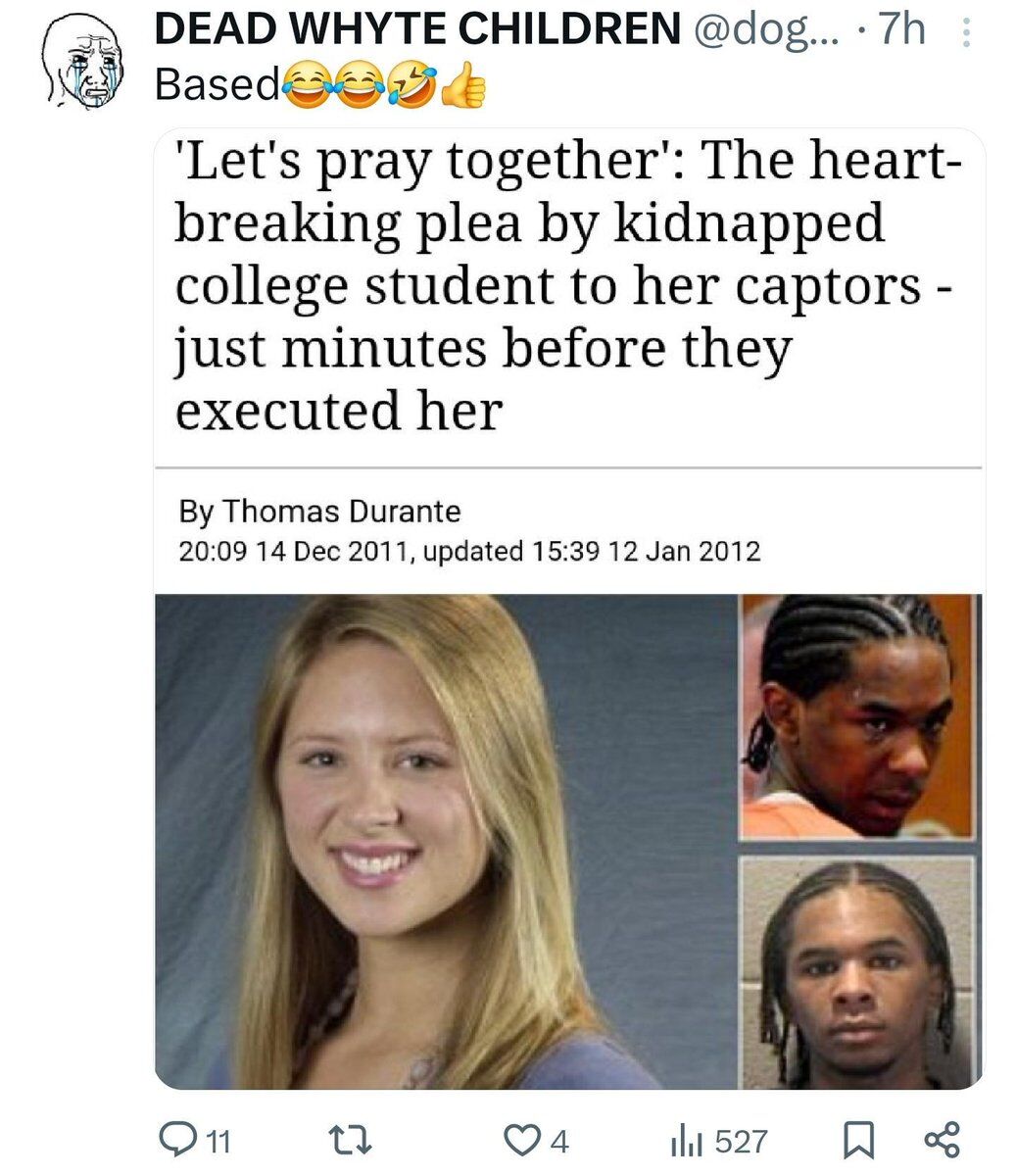Click the share icon below the post
This screenshot has height=1176, width=1016.
(943, 1141)
